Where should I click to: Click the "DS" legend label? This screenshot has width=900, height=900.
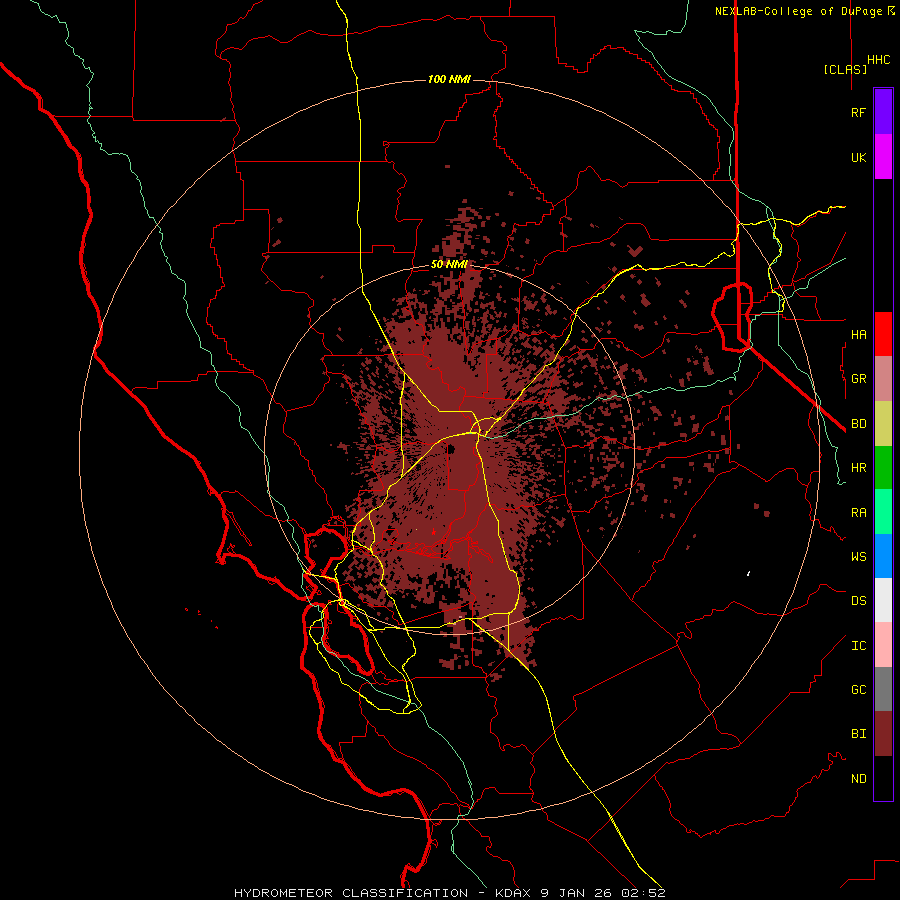coord(858,601)
